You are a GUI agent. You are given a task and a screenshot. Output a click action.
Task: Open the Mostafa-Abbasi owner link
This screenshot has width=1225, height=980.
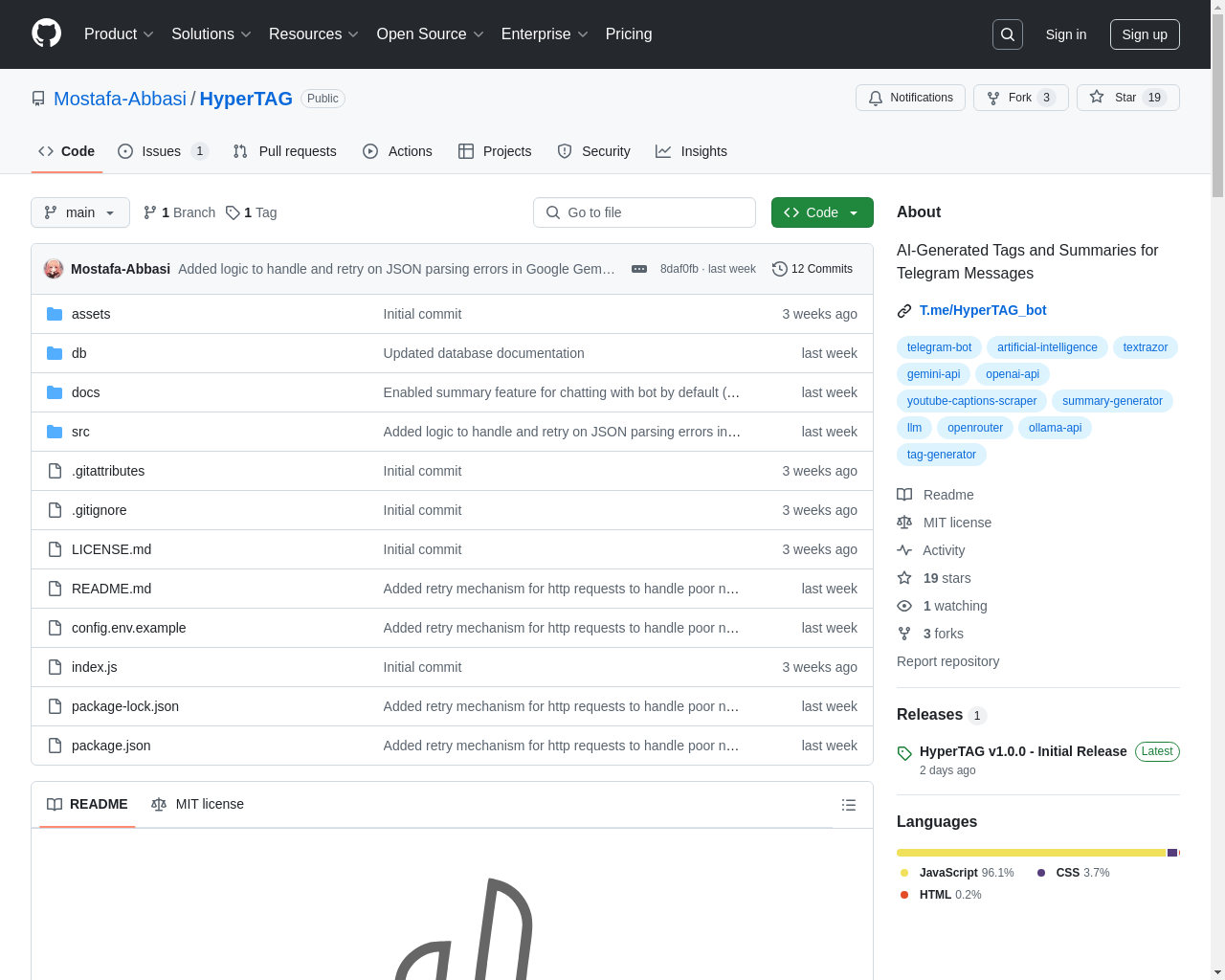[x=120, y=99]
